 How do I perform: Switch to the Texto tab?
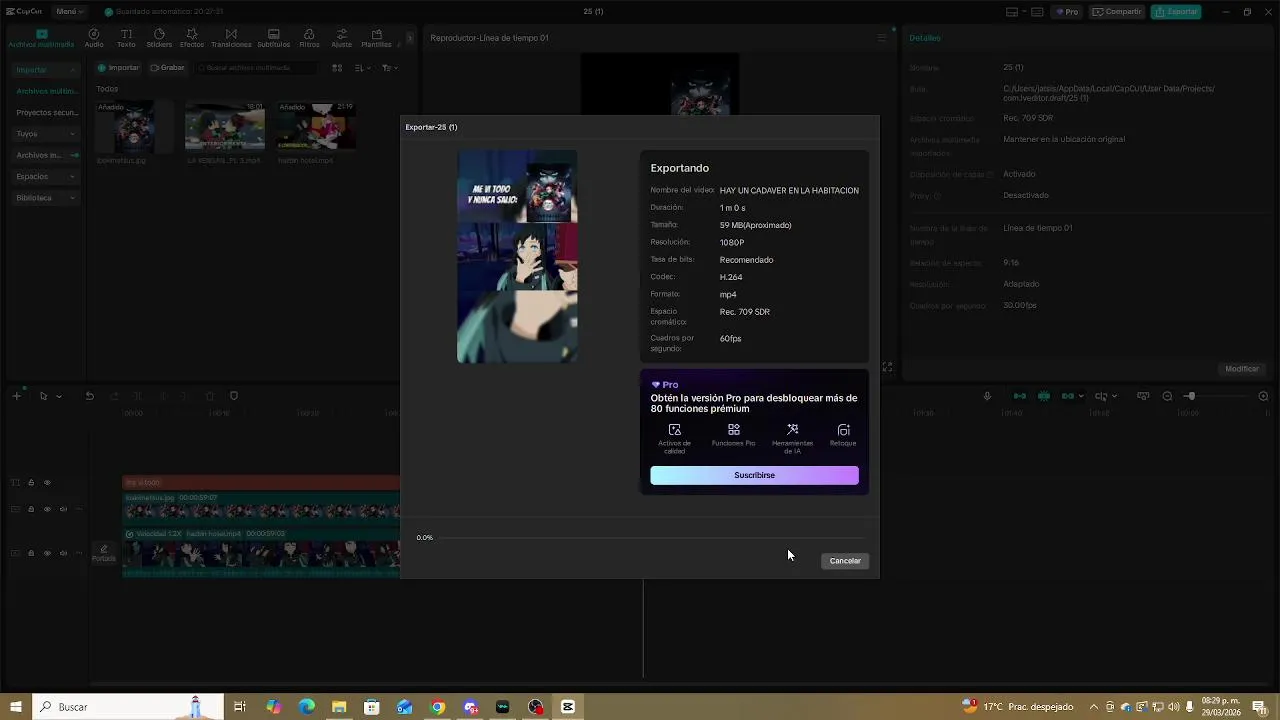[x=126, y=38]
